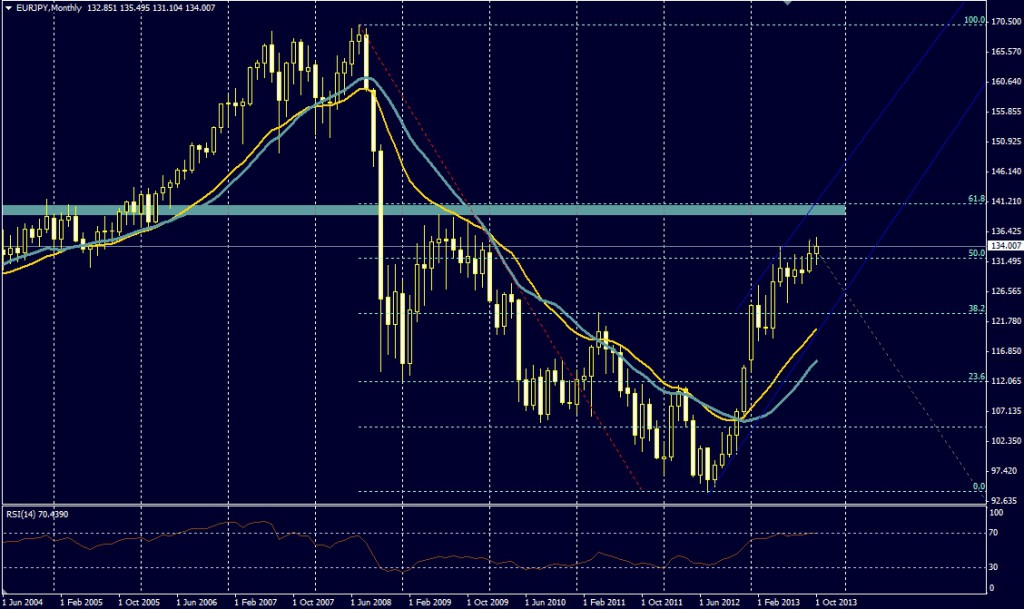
Task: Click the chart shift triangle marker at top
Action: 790,4
